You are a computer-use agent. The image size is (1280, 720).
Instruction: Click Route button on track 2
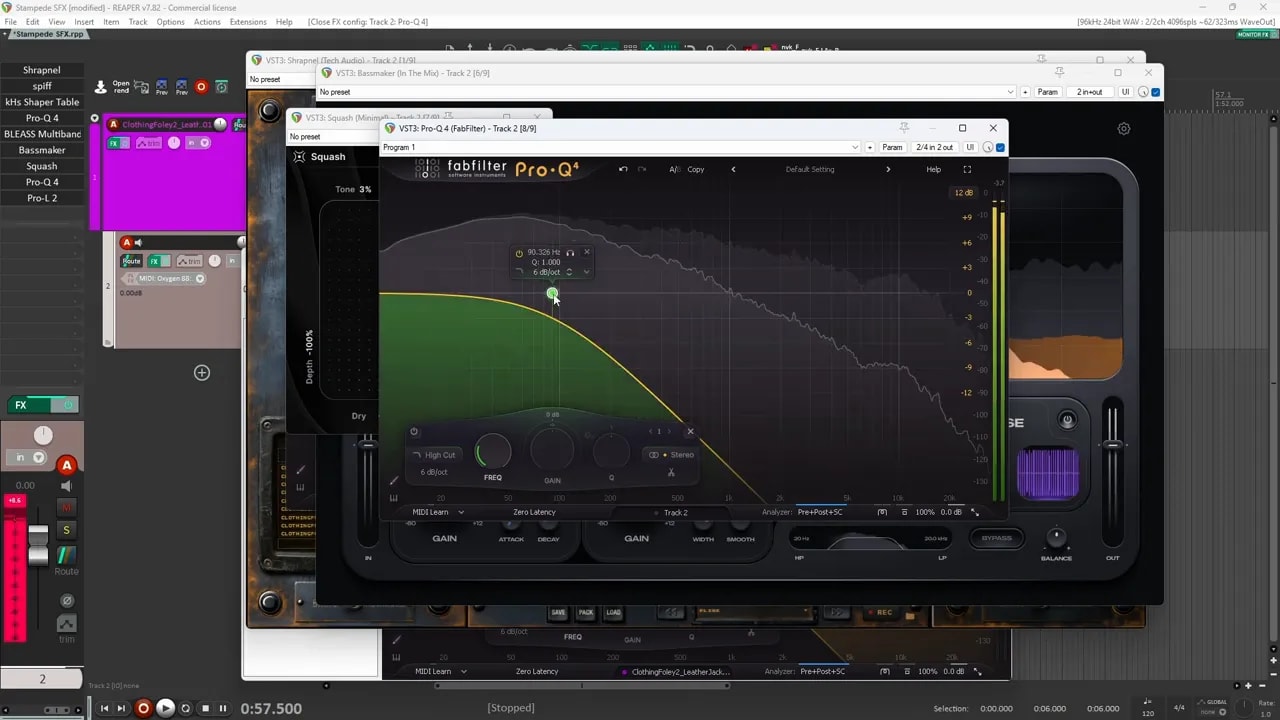131,261
